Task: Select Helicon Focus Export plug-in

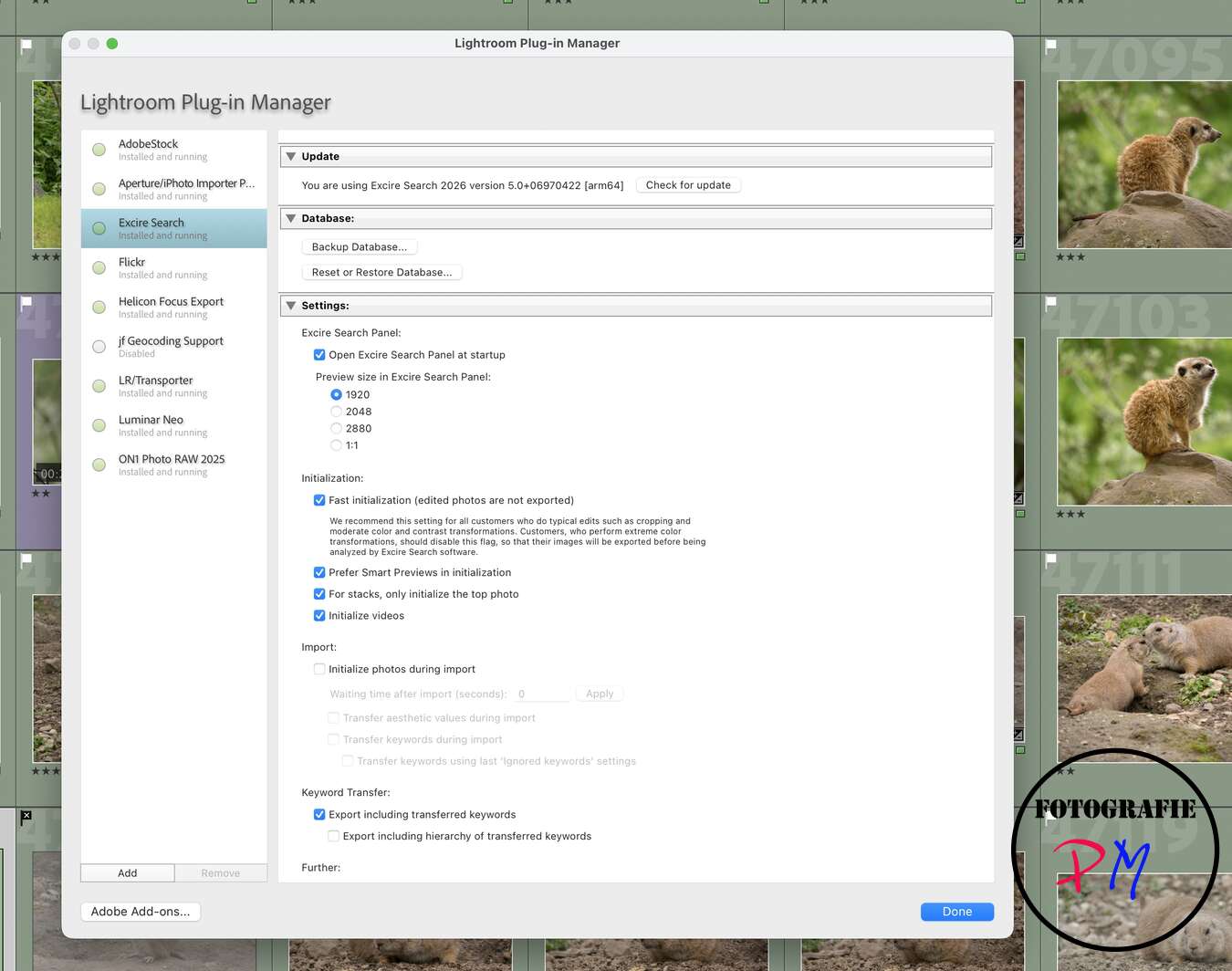Action: (173, 307)
